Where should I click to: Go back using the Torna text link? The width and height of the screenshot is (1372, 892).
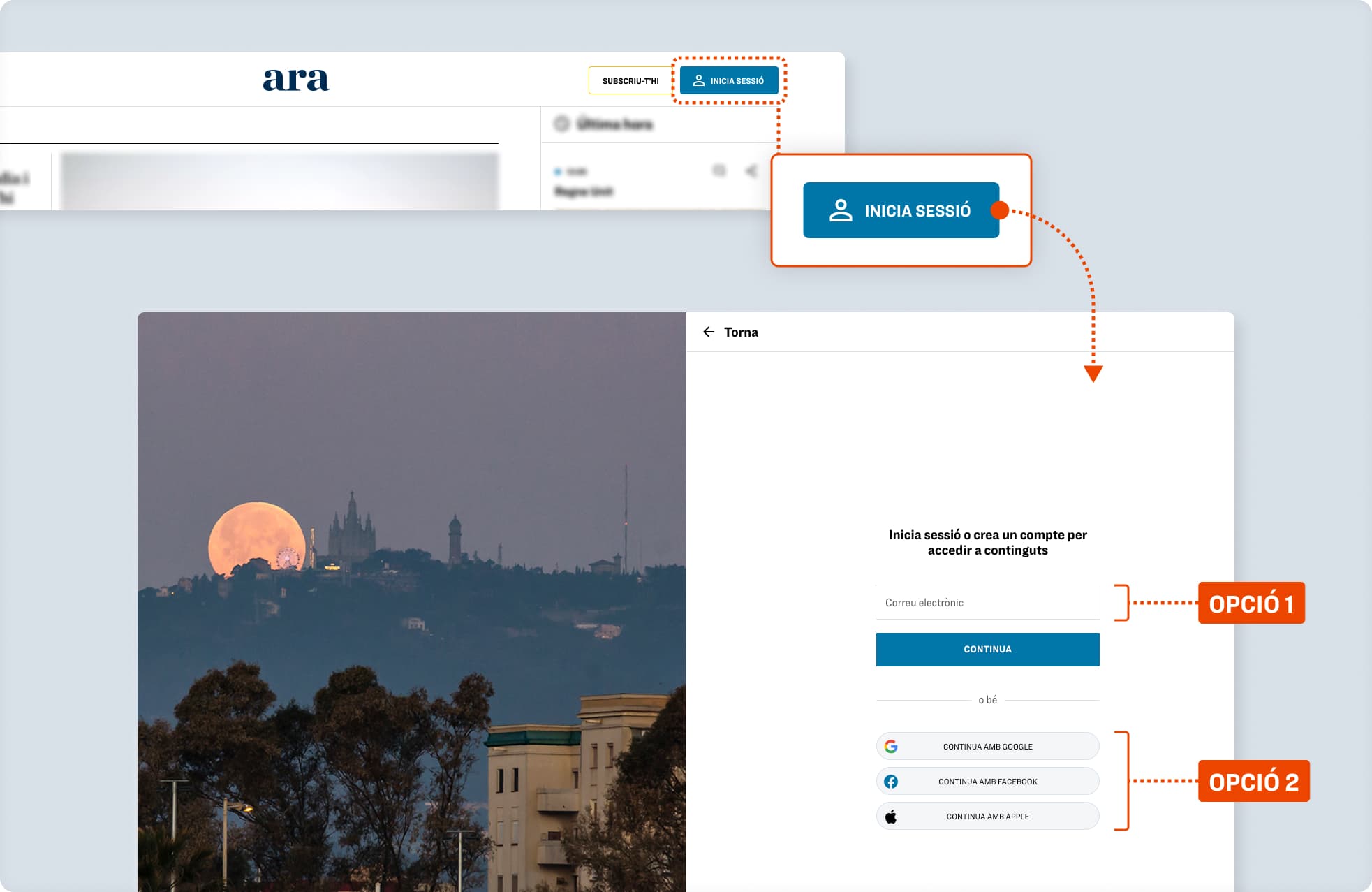[x=741, y=332]
